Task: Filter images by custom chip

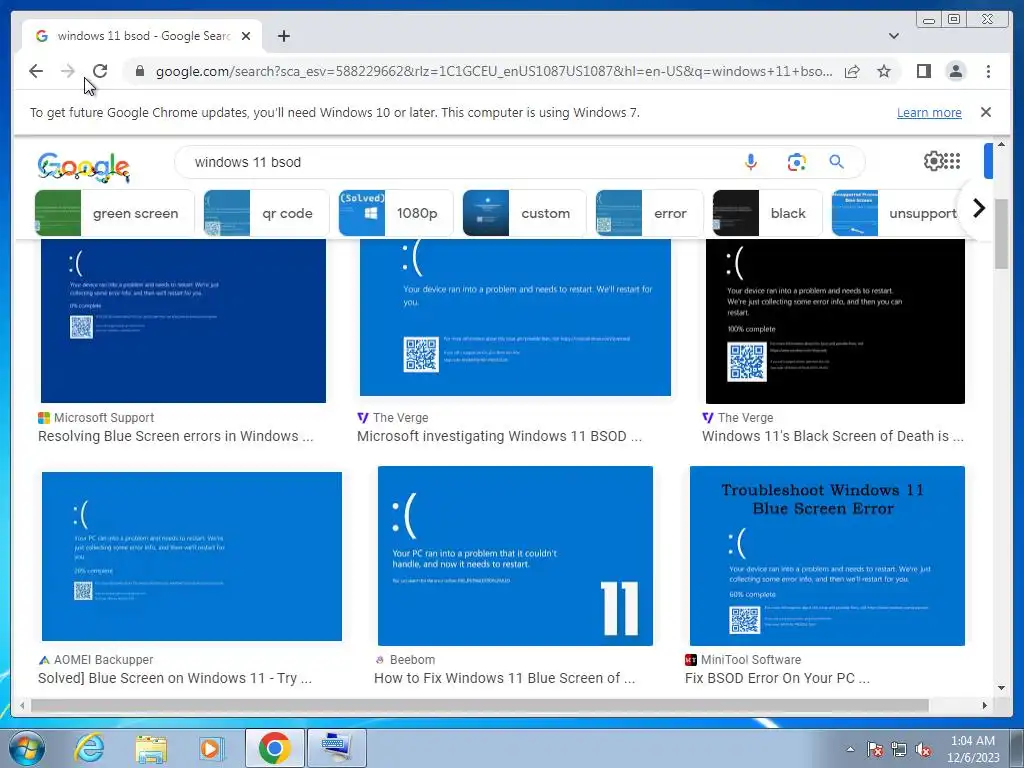Action: pyautogui.click(x=524, y=213)
